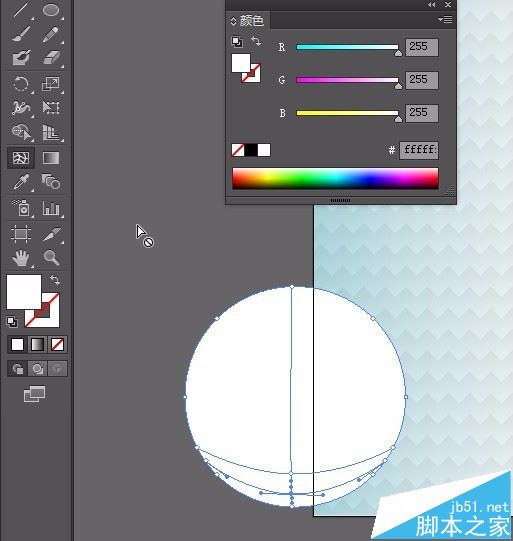Image resolution: width=513 pixels, height=541 pixels.
Task: Switch to the 颜色 panel tab
Action: 252,21
